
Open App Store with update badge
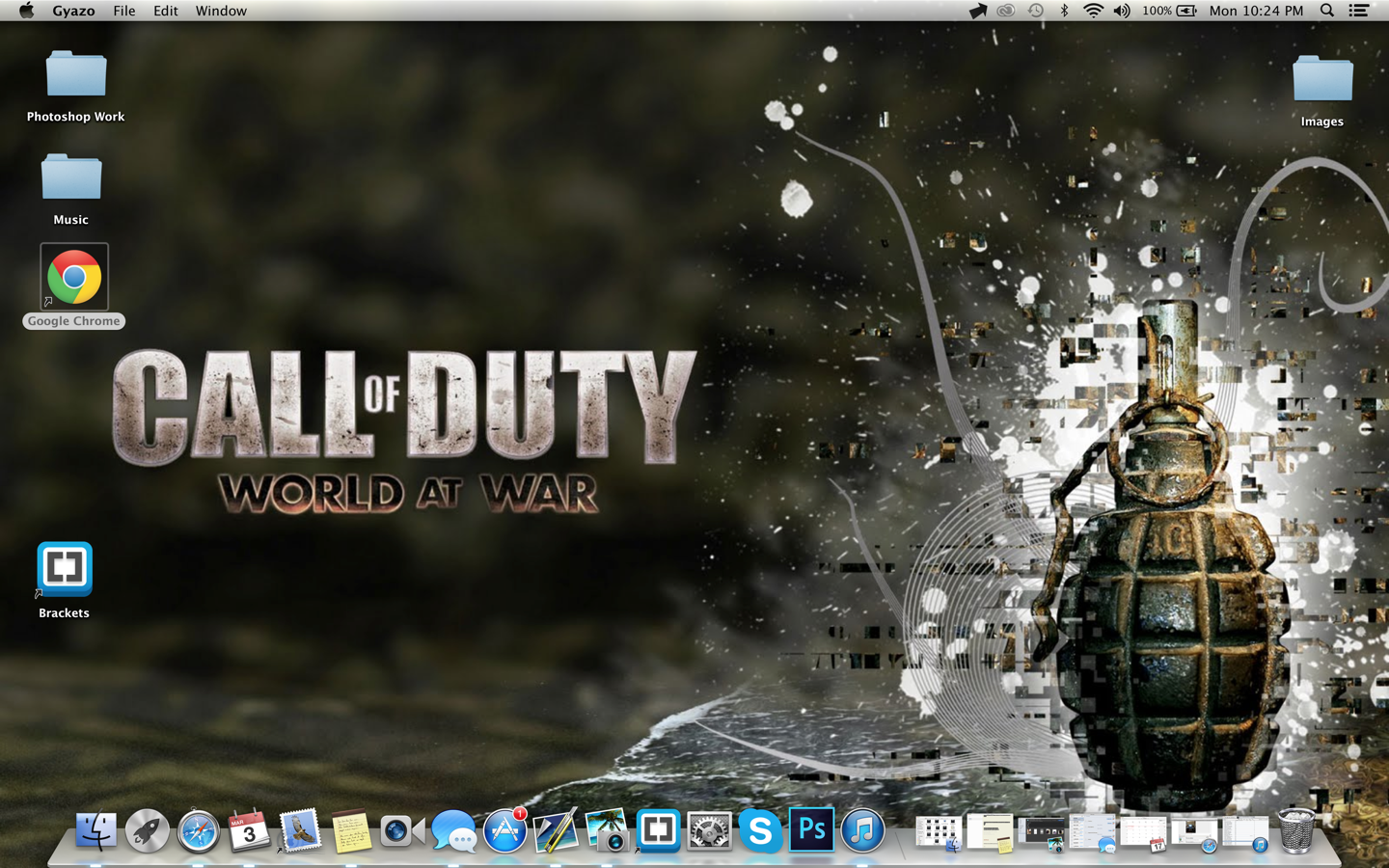pos(504,830)
